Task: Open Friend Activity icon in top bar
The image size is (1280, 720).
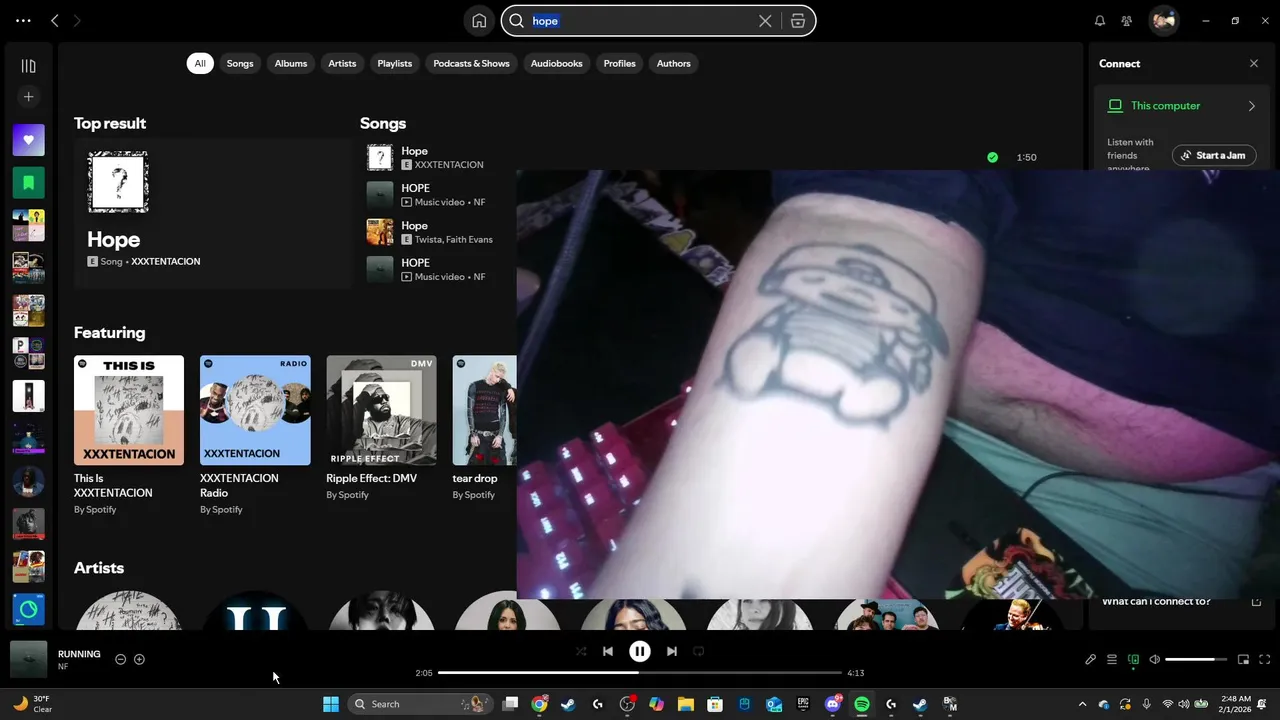Action: 1127,21
